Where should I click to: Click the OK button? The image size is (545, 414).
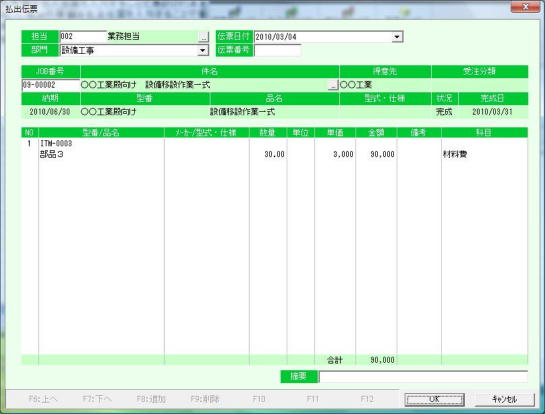click(x=434, y=399)
